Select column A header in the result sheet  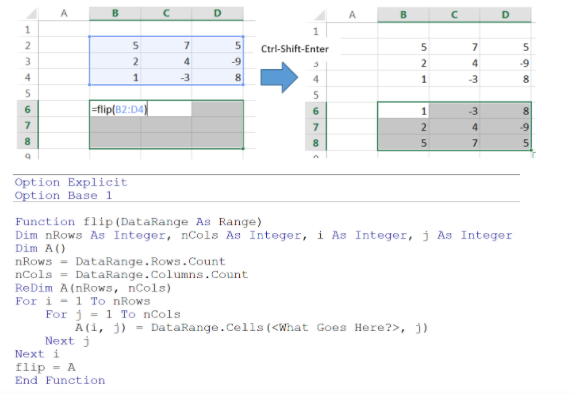(x=352, y=15)
